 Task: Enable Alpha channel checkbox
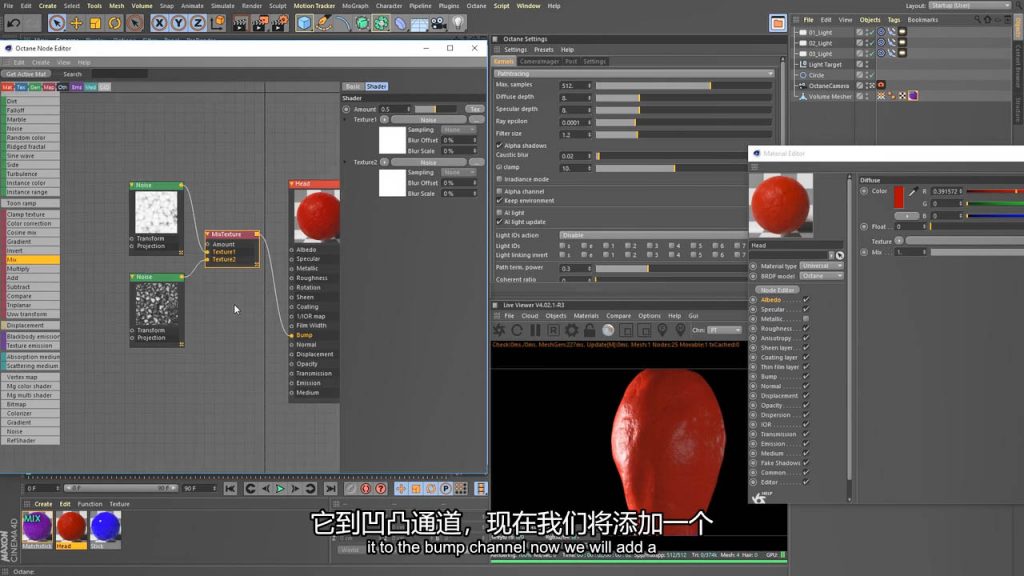[500, 191]
